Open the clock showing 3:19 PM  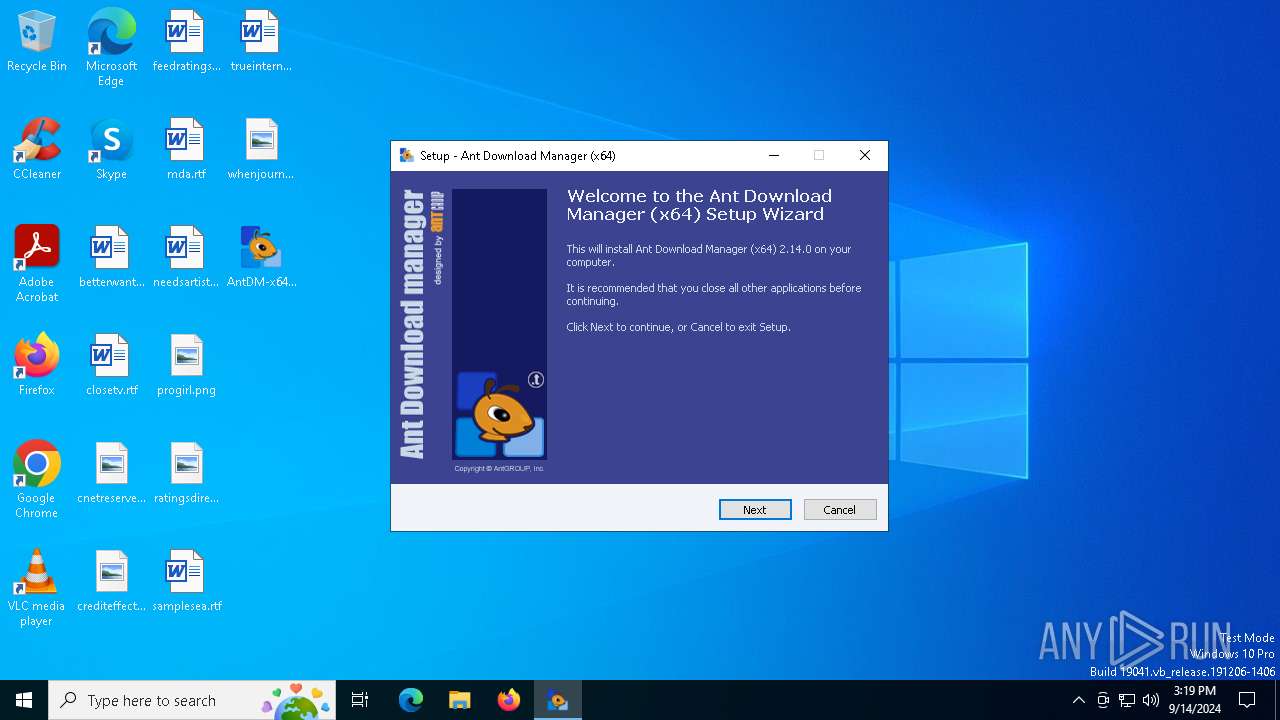click(1195, 700)
